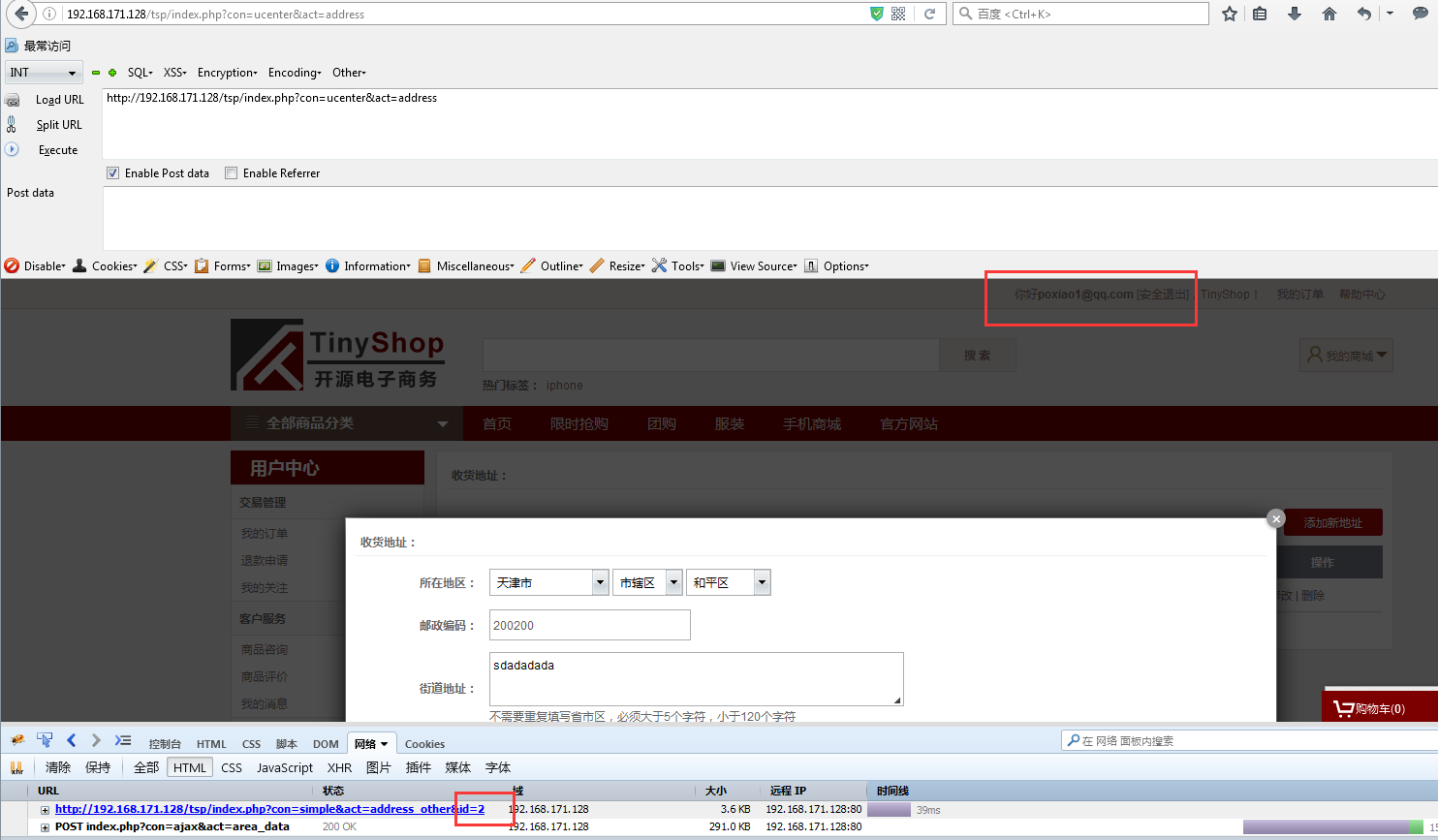Open the address_other&id=2 request link
Viewport: 1438px width, 840px height.
[x=269, y=809]
